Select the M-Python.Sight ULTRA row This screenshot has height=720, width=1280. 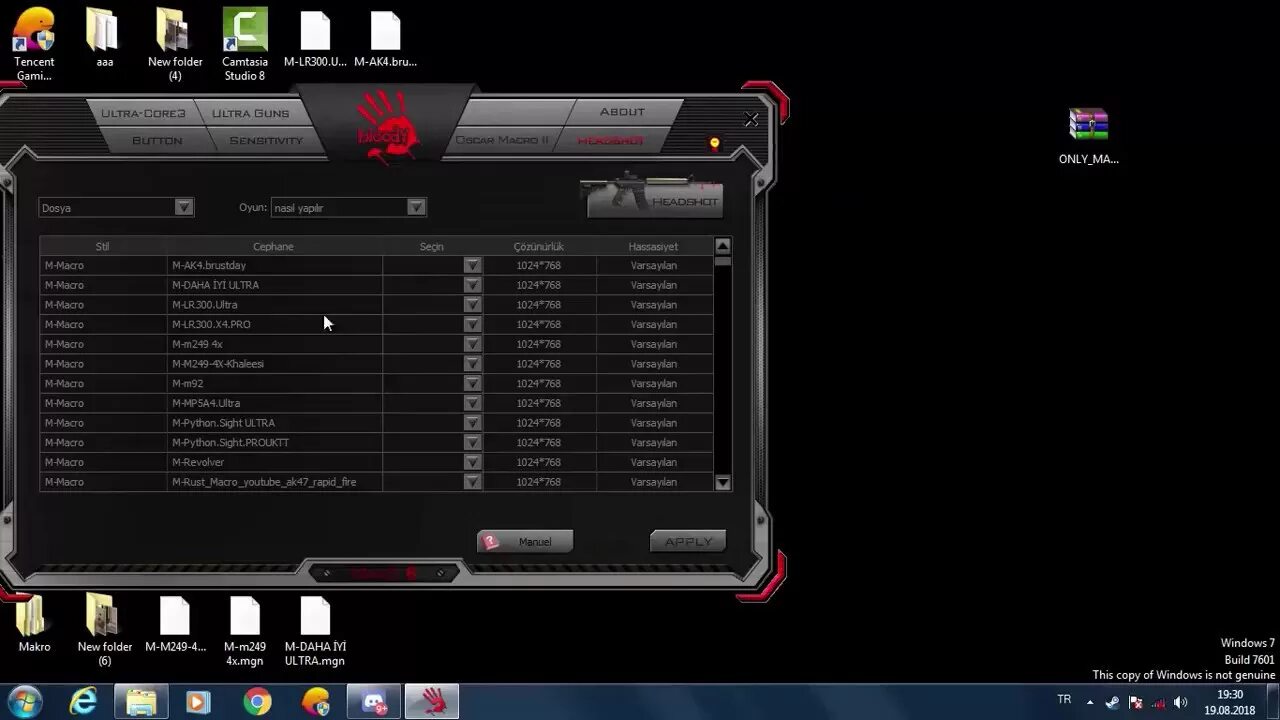(376, 423)
